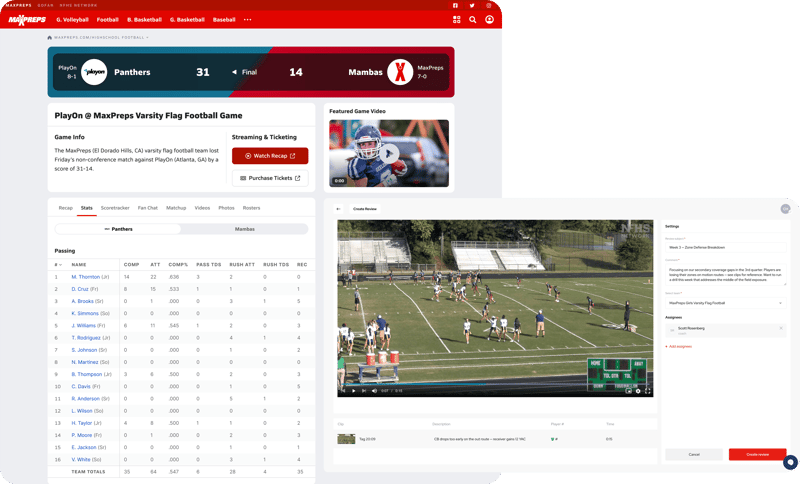The image size is (800, 484).
Task: Open the Twitter icon in the top bar
Action: [472, 5]
